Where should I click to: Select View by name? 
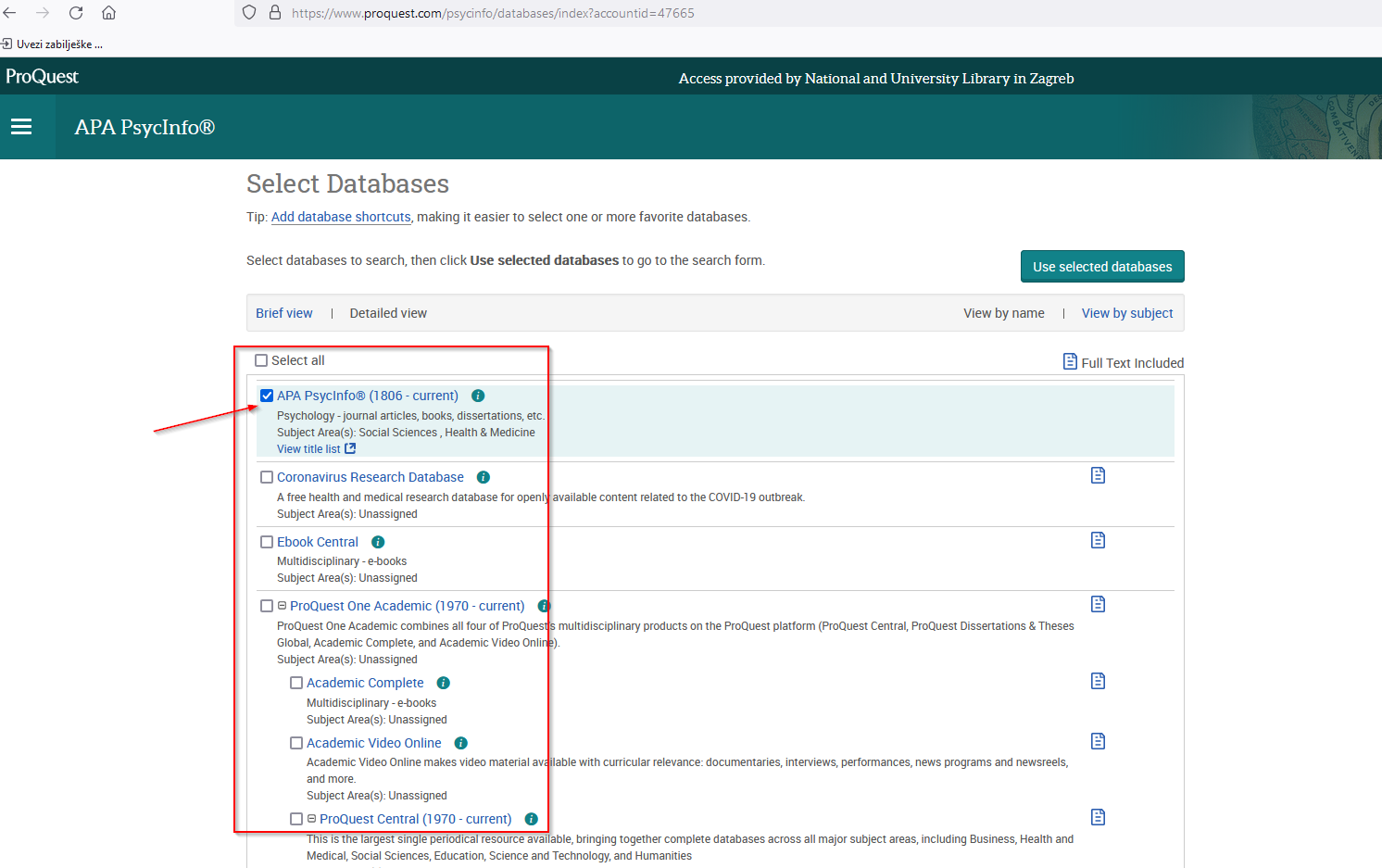click(x=1004, y=313)
